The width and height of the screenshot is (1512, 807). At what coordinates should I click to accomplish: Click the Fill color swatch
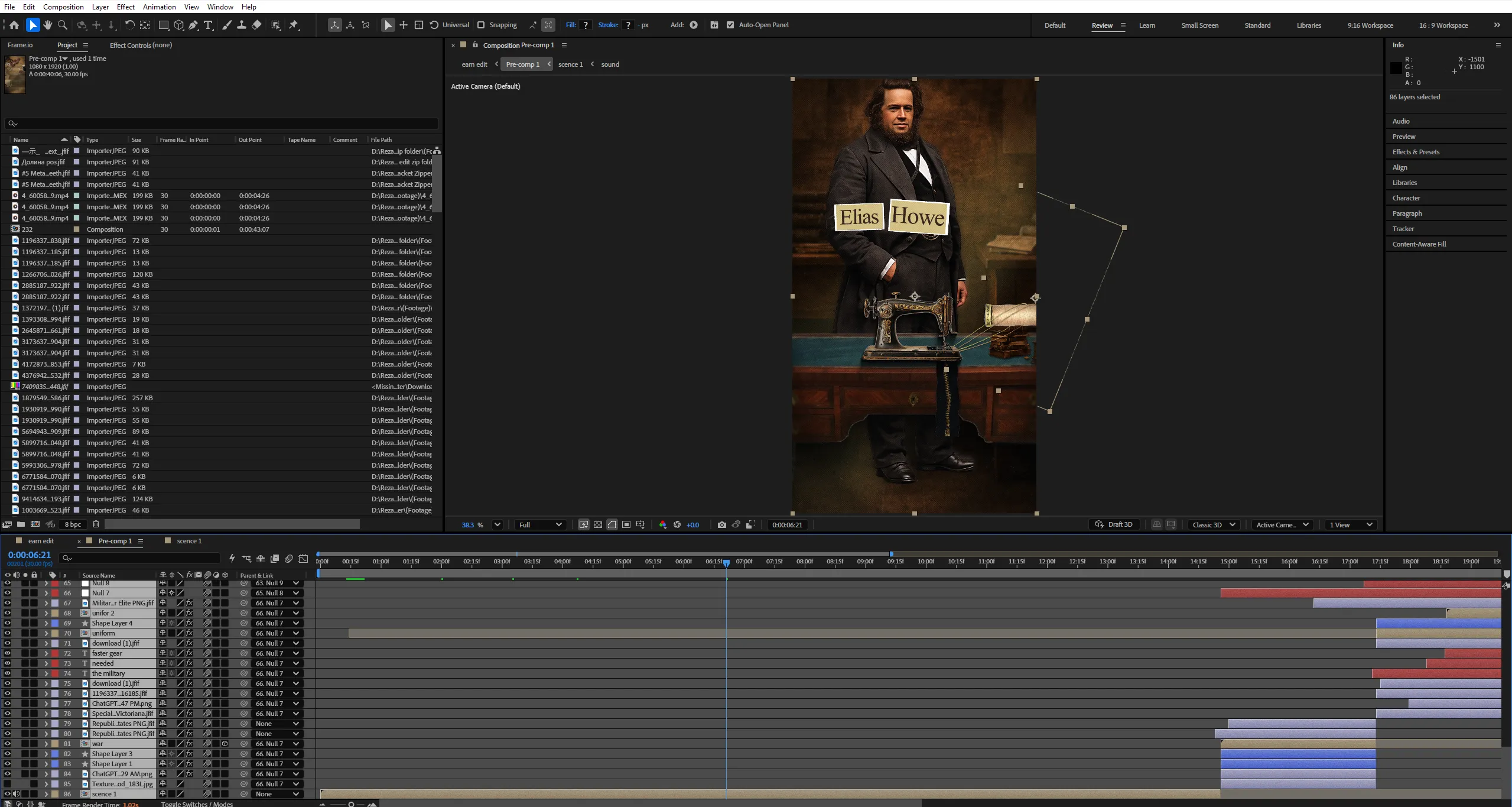(x=586, y=25)
